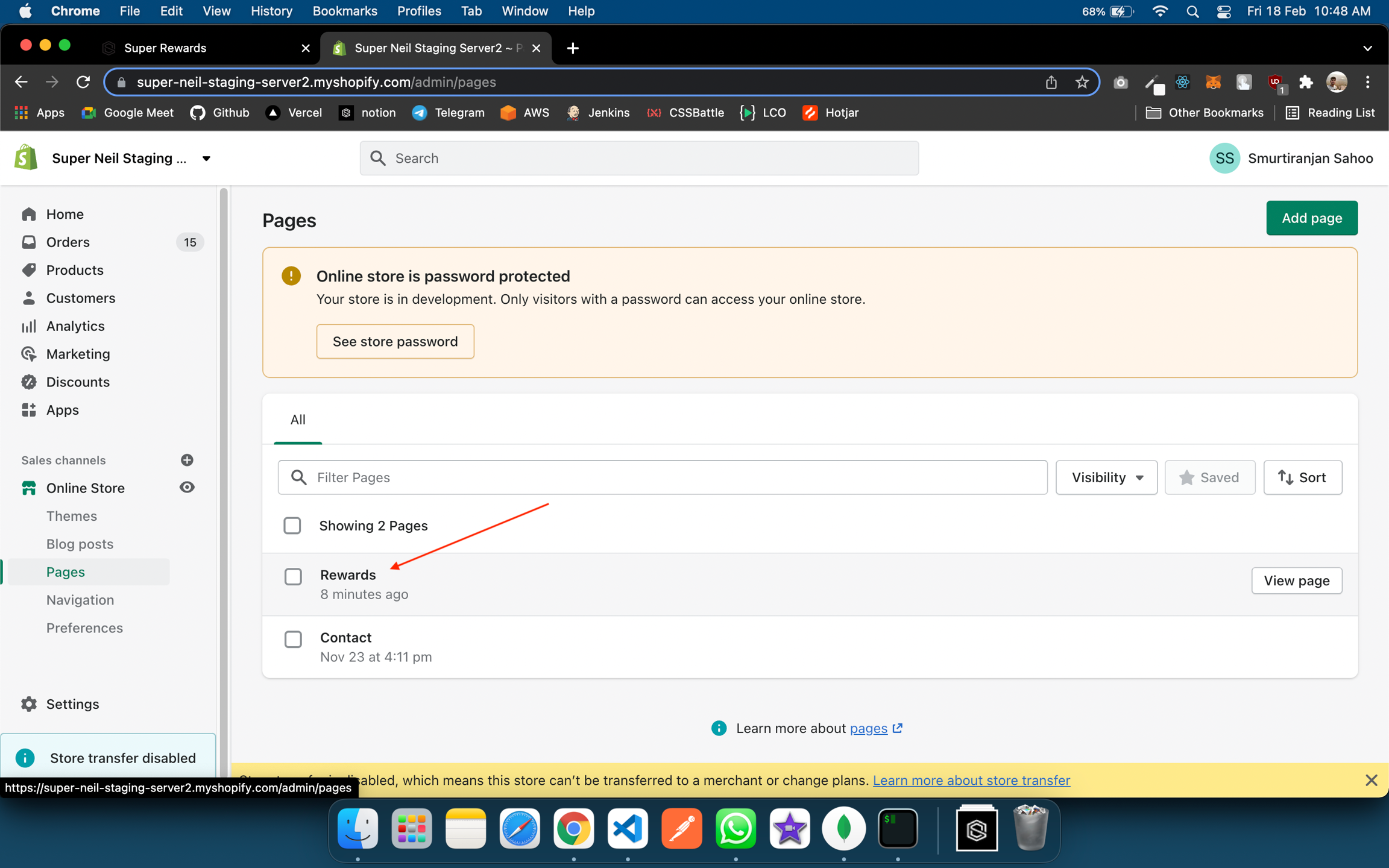
Task: Expand store switcher dropdown arrow
Action: [x=206, y=159]
